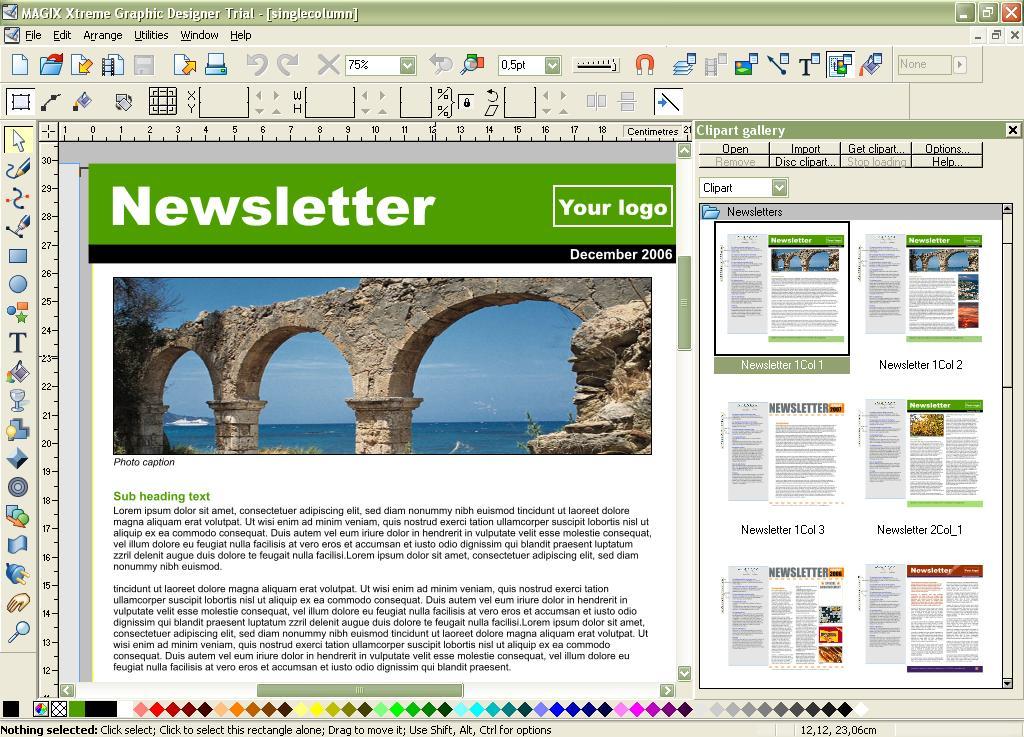Activate the Zoom tool
The image size is (1024, 737).
tap(17, 630)
